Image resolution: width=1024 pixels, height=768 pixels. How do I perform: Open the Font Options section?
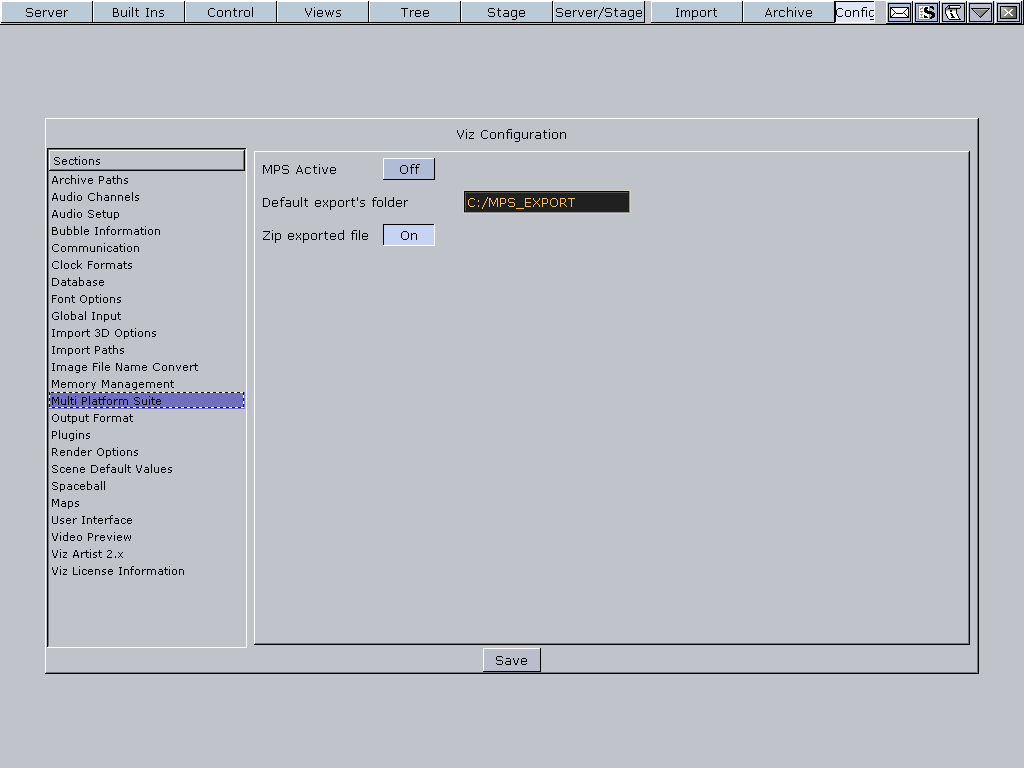click(85, 299)
